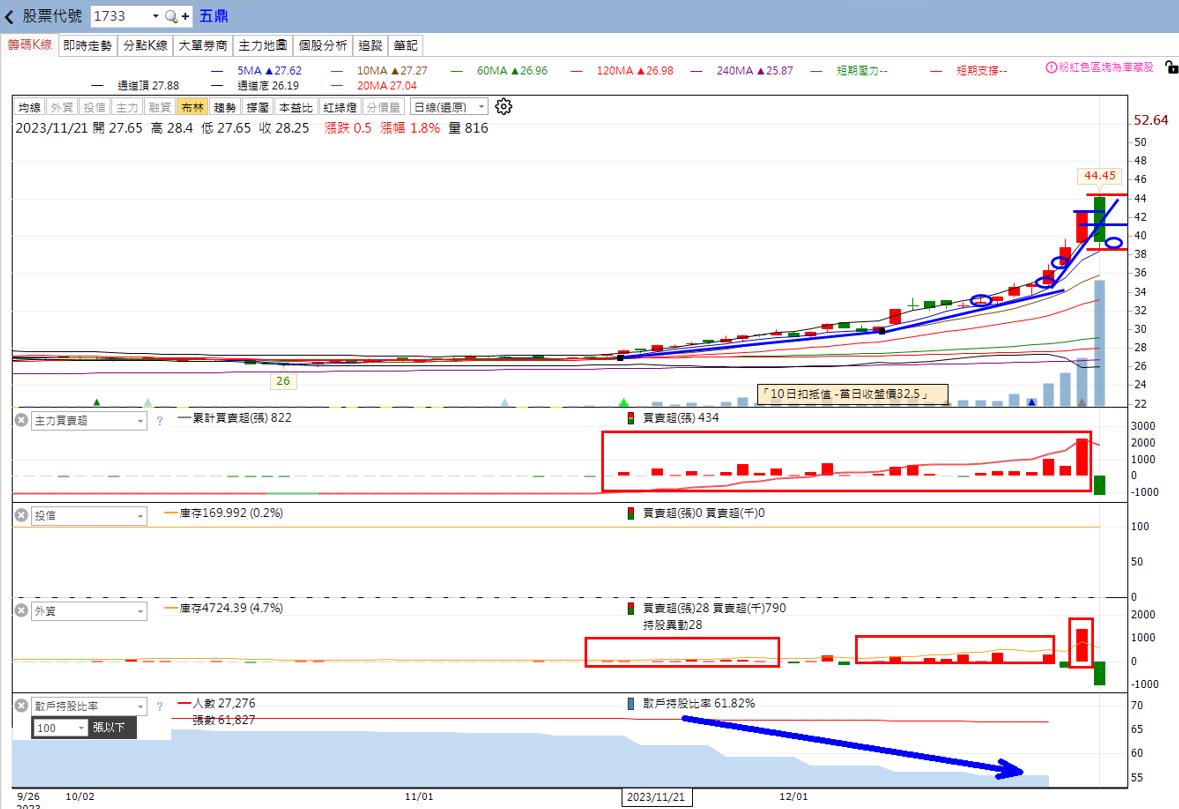Toggle the 布林 overlay button
This screenshot has height=809, width=1179.
192,107
